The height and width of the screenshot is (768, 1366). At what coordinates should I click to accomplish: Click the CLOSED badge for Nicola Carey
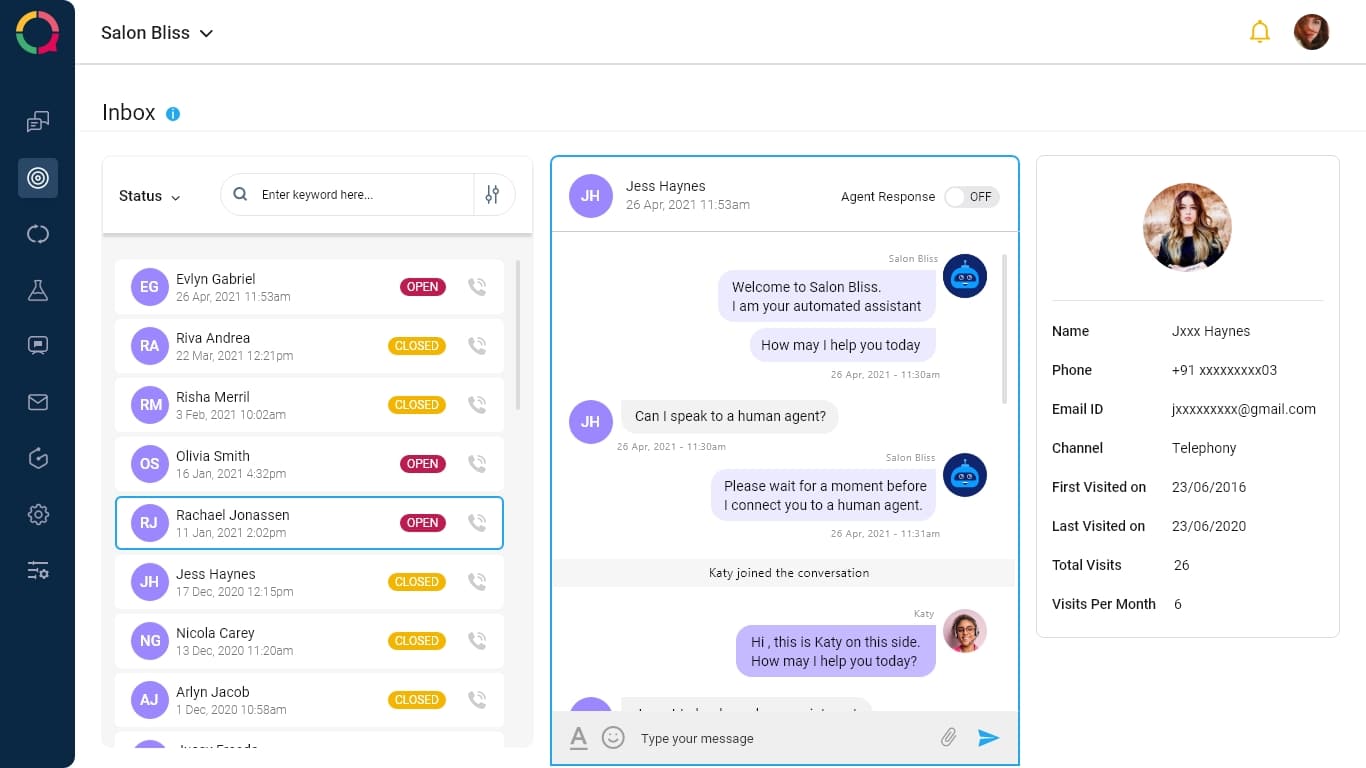point(417,641)
